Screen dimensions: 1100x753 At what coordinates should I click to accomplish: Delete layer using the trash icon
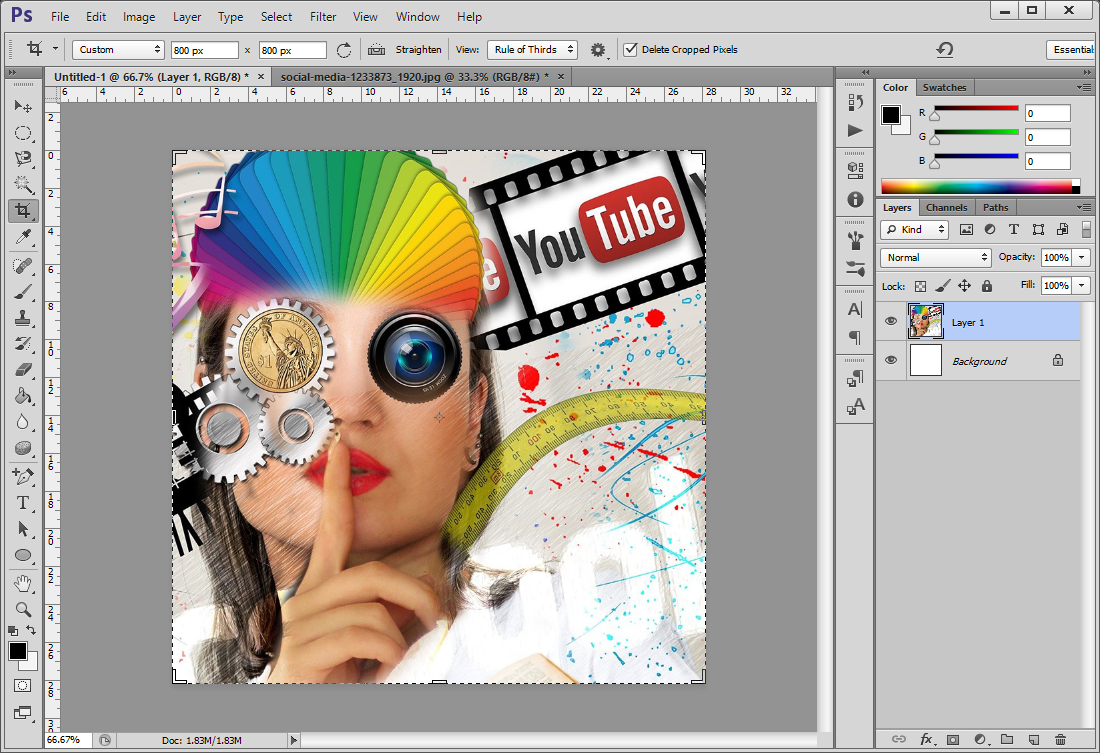(x=1059, y=740)
